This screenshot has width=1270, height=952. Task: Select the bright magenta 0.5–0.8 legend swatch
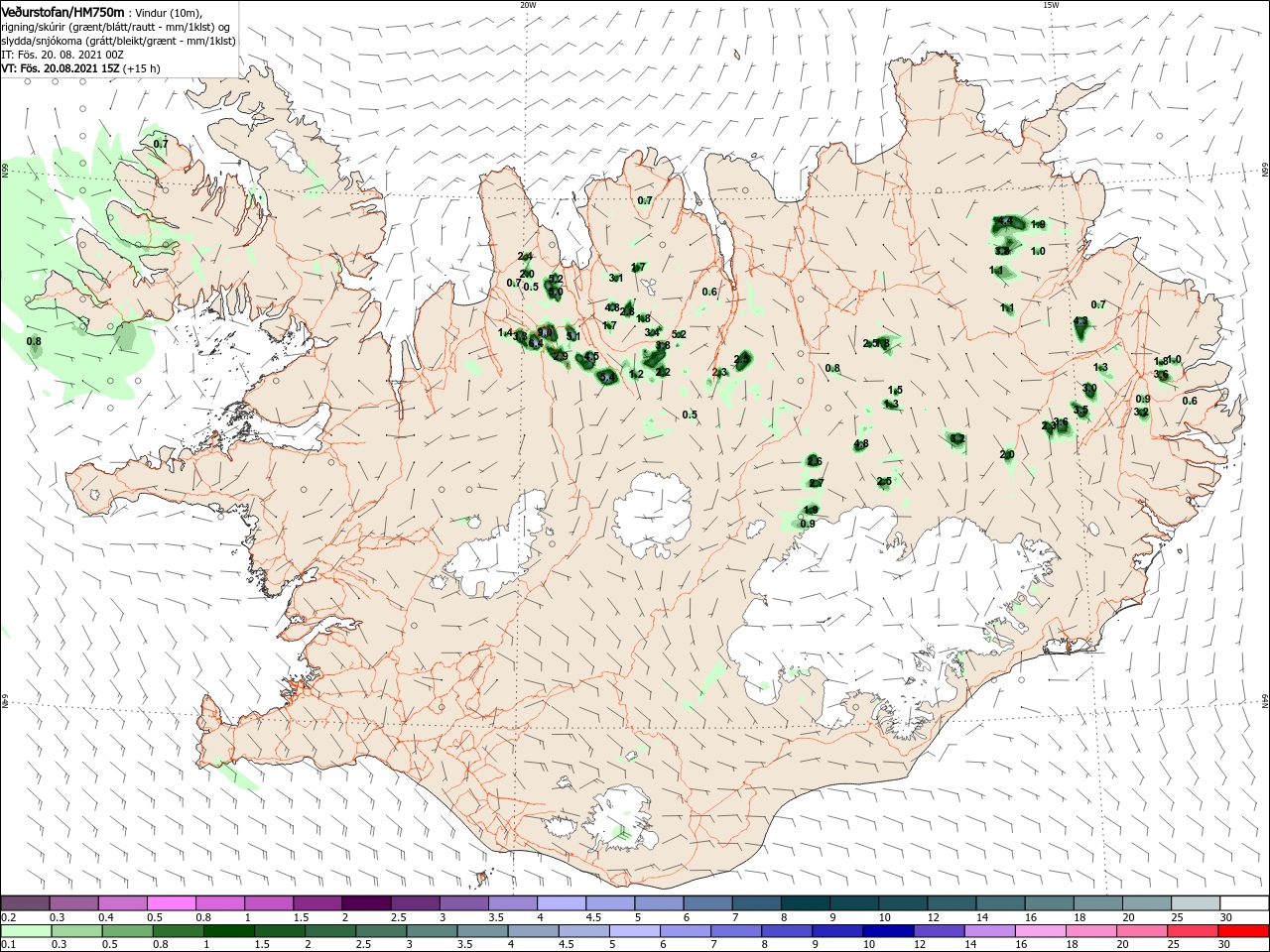[x=171, y=903]
